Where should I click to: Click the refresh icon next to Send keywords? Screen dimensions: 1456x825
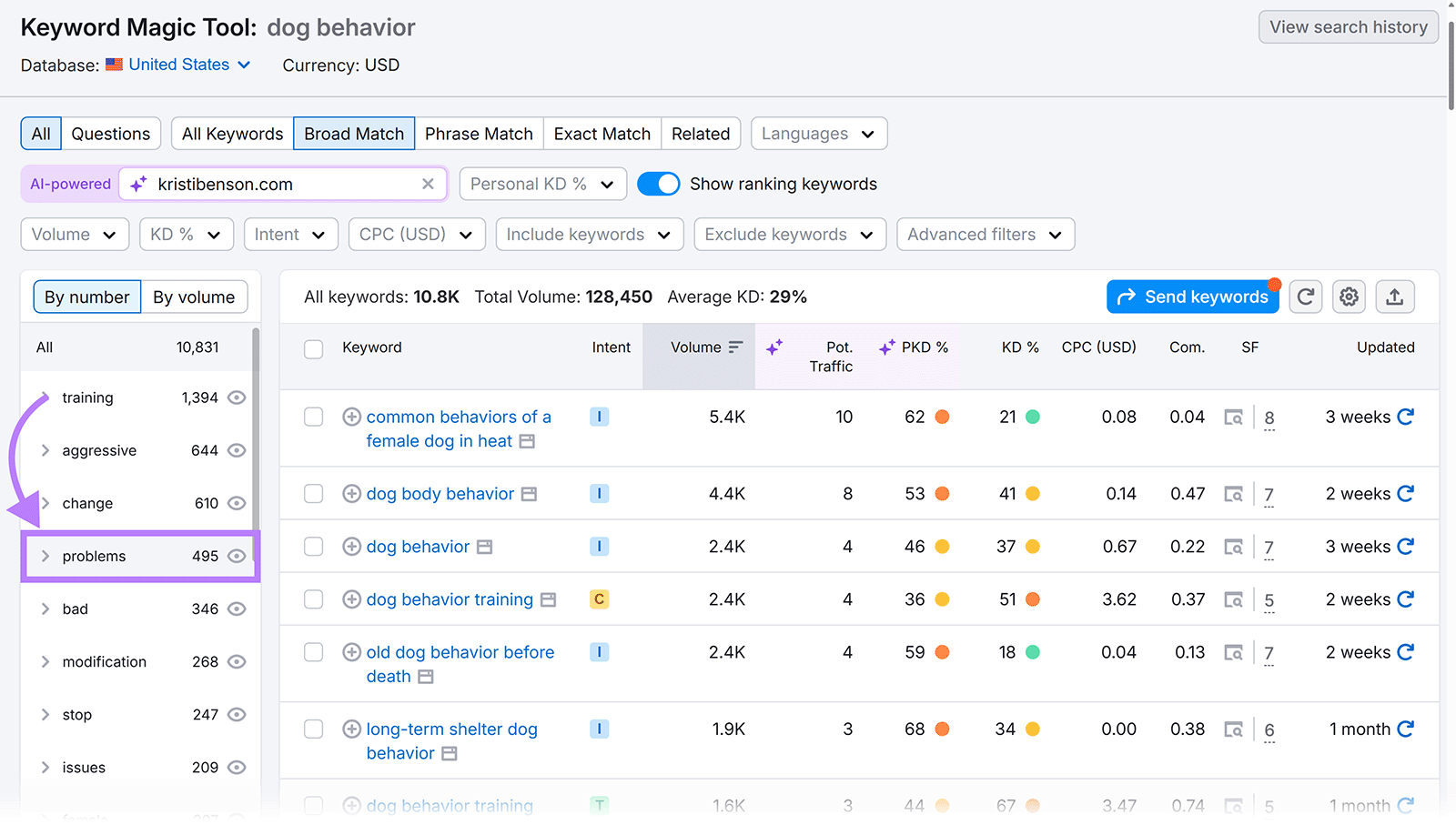1305,297
